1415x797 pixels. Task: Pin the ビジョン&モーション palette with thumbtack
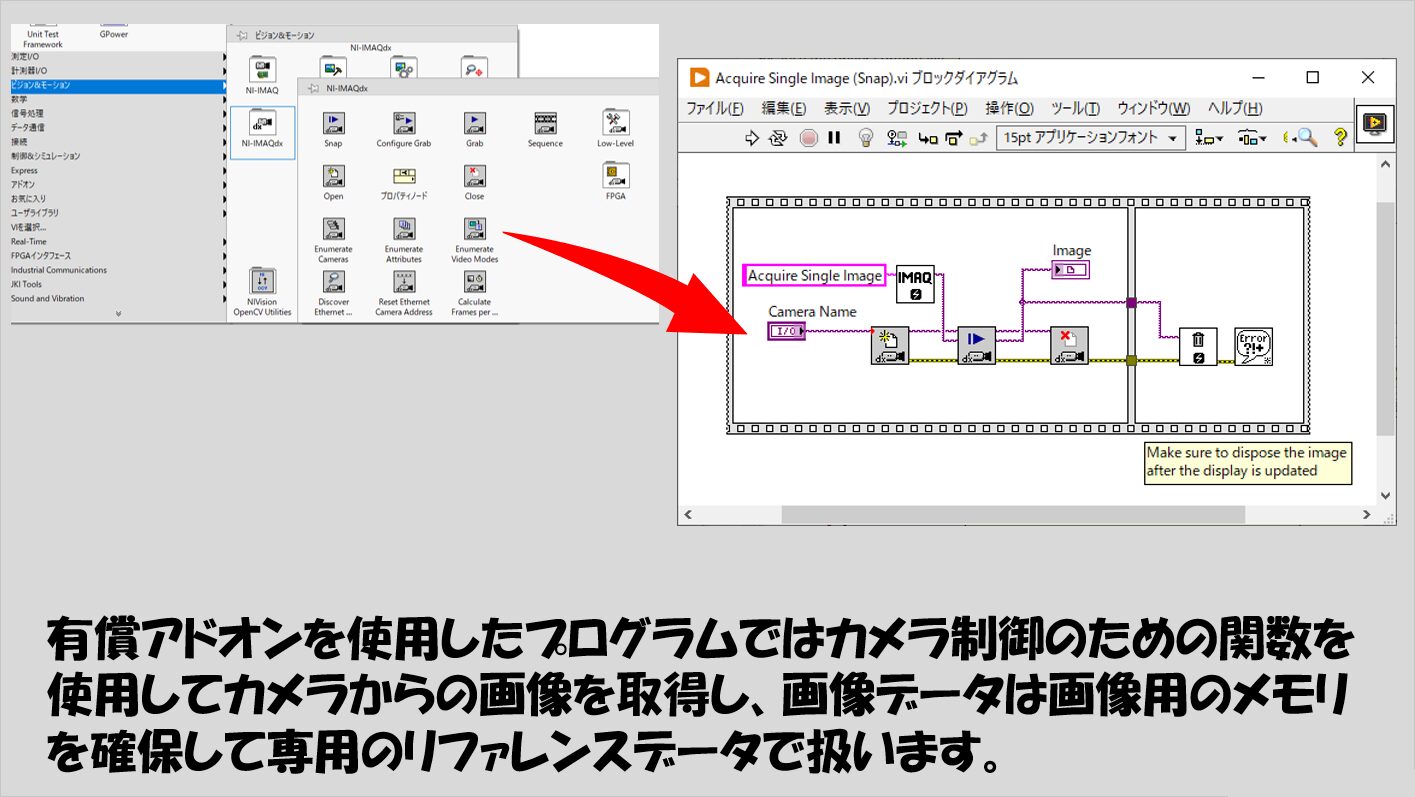tap(240, 34)
